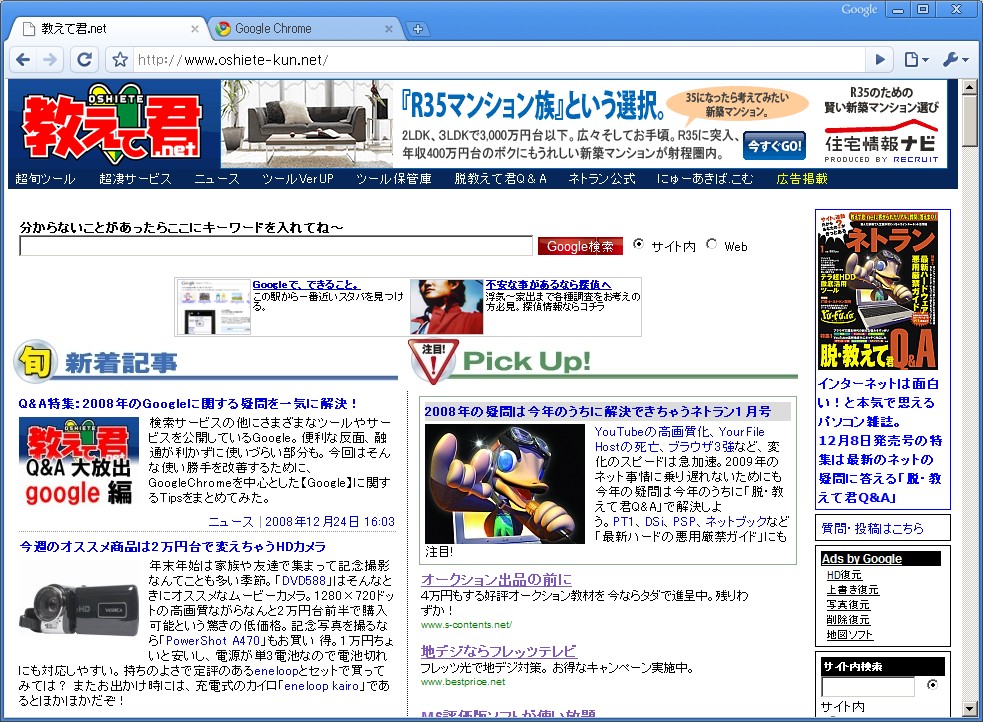This screenshot has height=722, width=983.
Task: Open にゅーあきば.こむ in the navigation bar
Action: (705, 179)
